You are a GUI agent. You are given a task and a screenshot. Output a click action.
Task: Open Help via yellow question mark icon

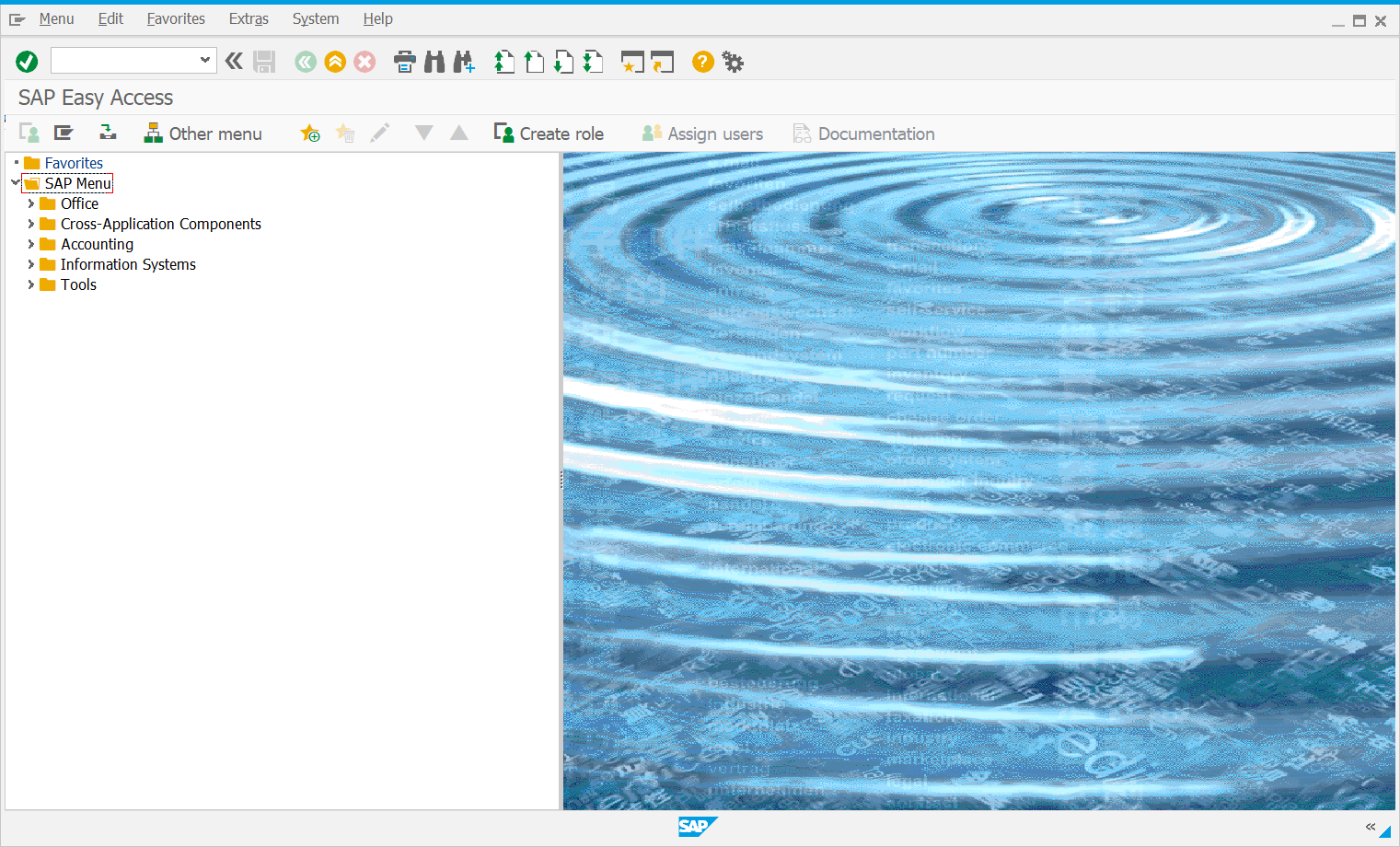pyautogui.click(x=702, y=62)
